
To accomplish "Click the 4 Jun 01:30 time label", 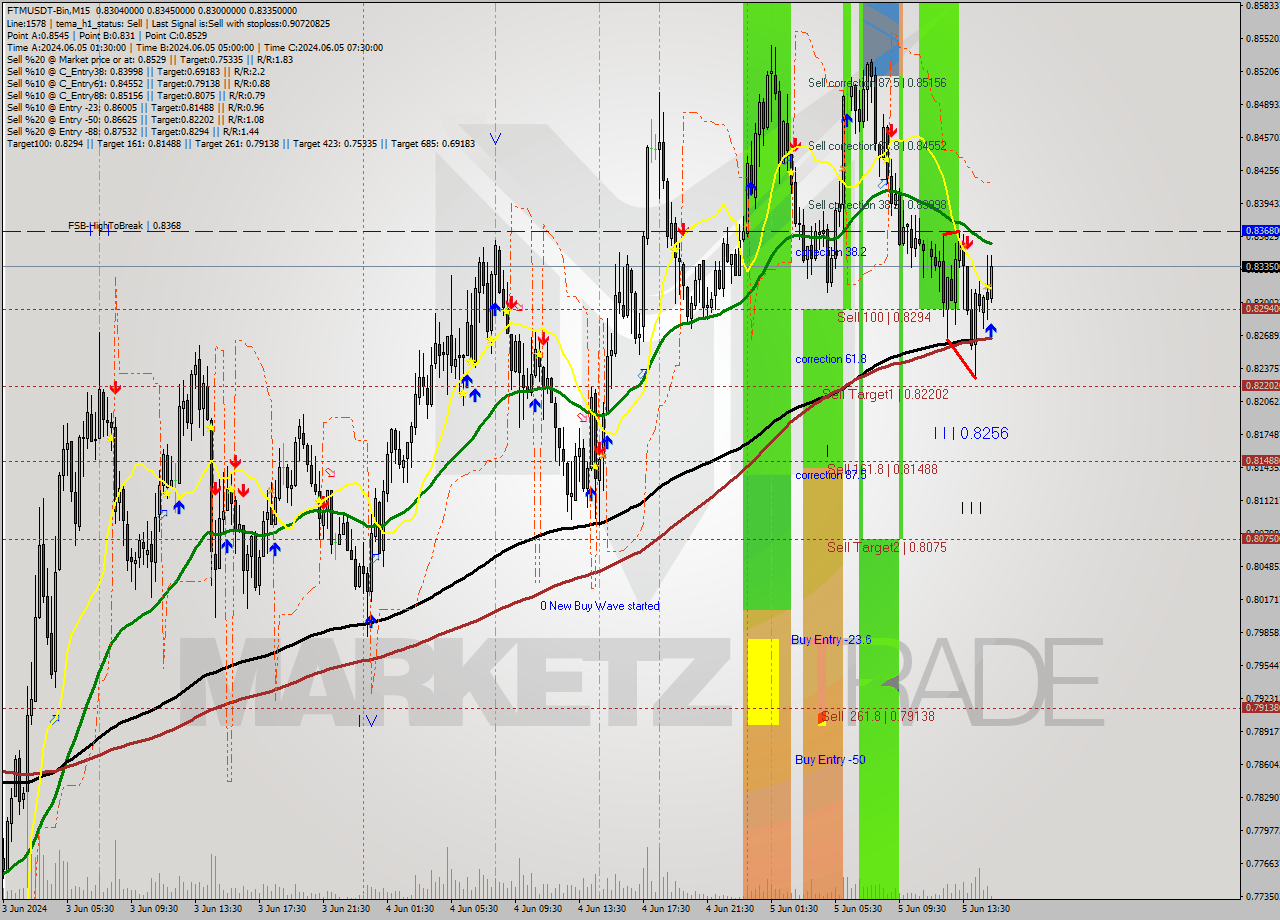I will point(409,909).
